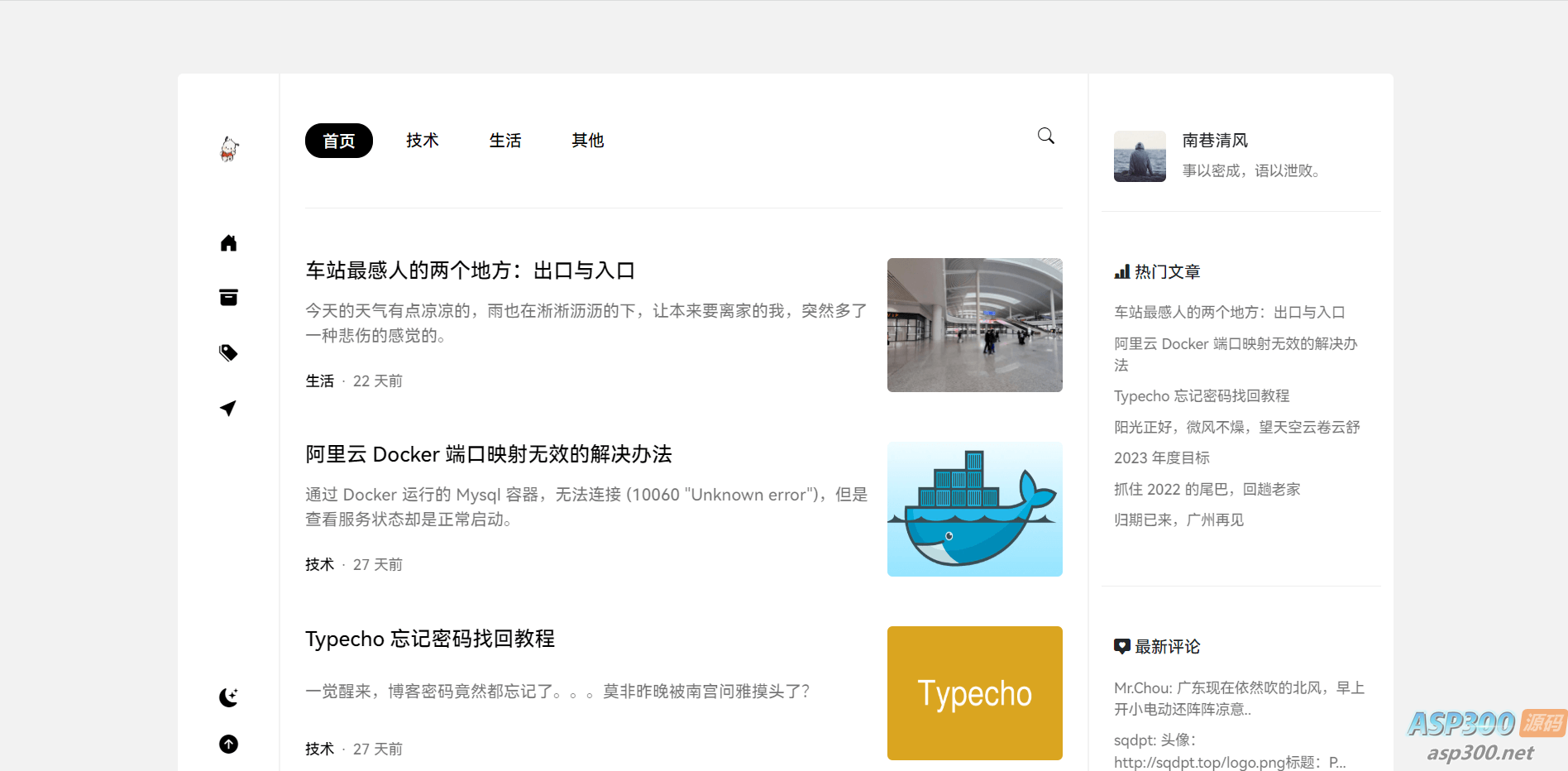
Task: Open the 其他 menu item
Action: 587,141
